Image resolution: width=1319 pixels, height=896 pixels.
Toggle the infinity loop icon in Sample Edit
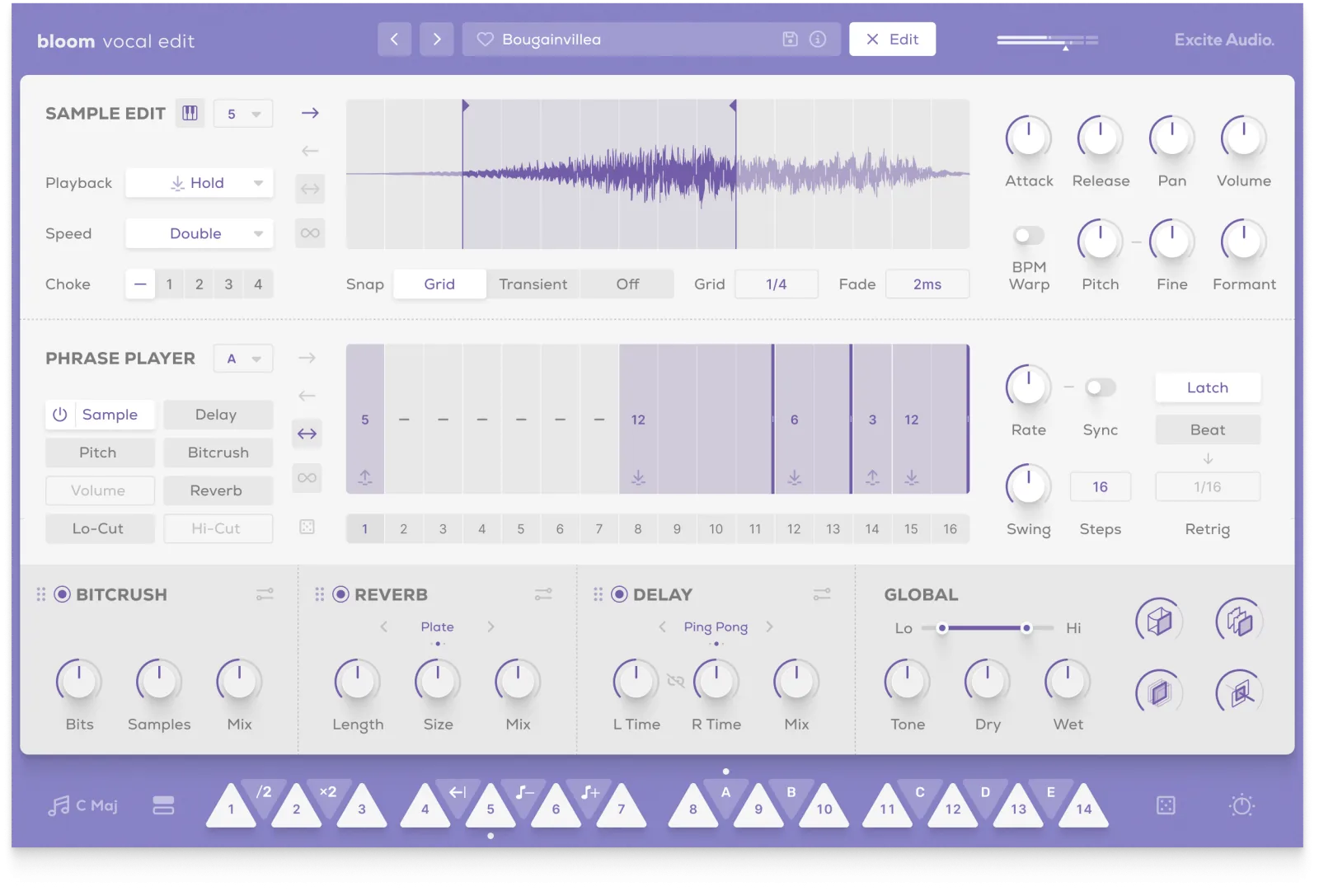[x=310, y=233]
